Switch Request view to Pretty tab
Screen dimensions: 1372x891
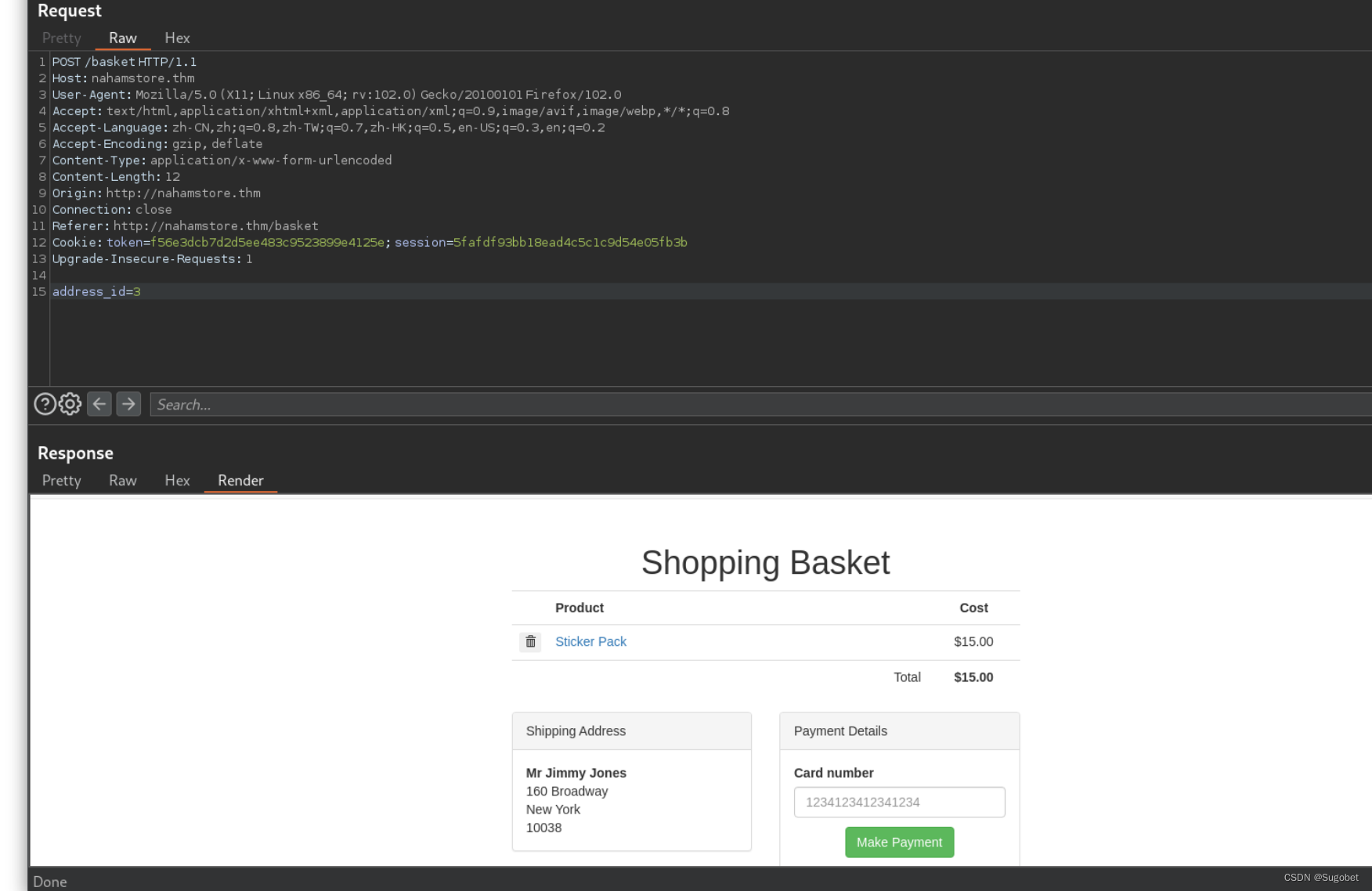pyautogui.click(x=61, y=38)
